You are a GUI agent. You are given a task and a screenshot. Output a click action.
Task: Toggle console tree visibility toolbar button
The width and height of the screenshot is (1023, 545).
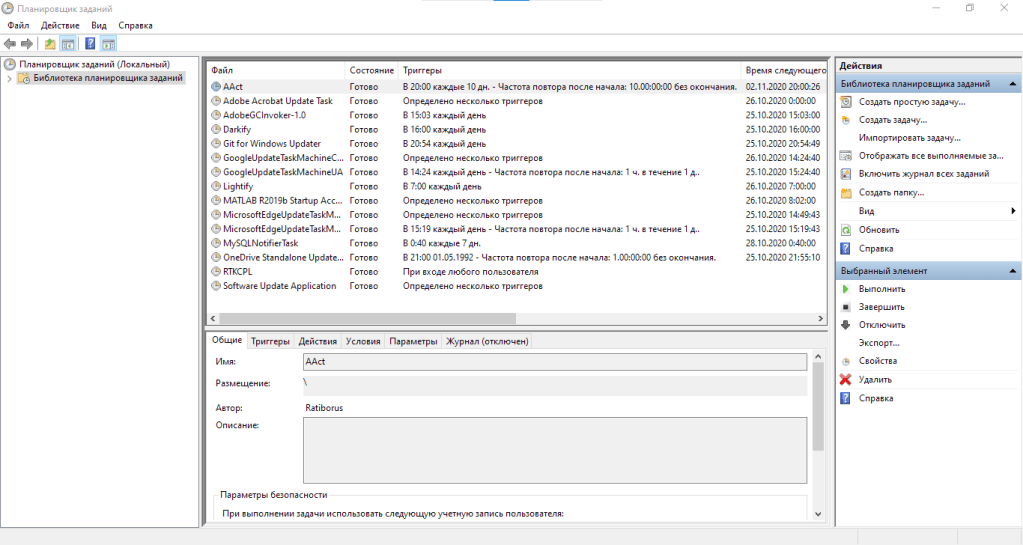point(68,44)
